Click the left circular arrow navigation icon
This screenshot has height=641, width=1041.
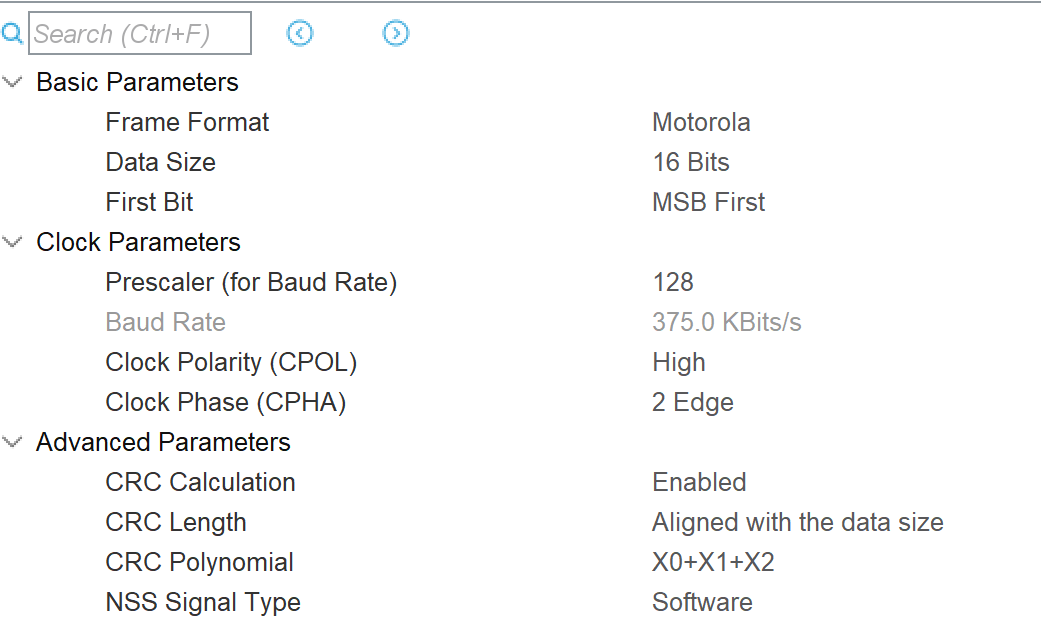[x=300, y=33]
